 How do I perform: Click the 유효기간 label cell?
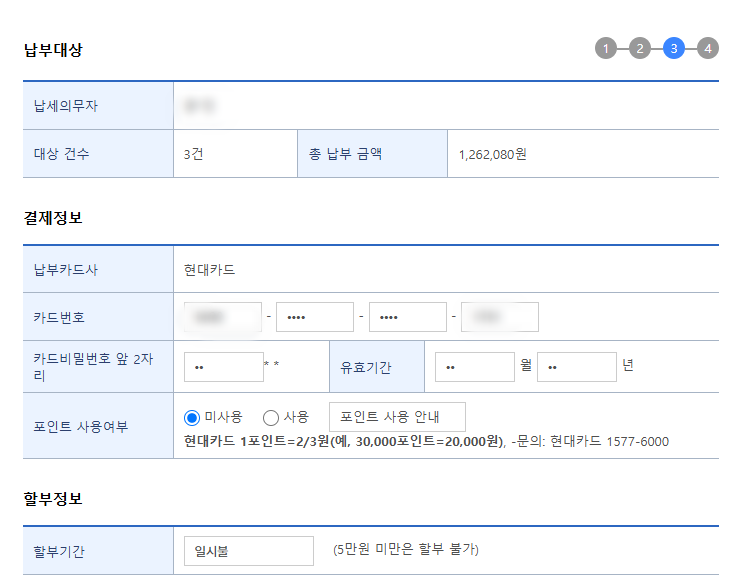click(x=377, y=367)
